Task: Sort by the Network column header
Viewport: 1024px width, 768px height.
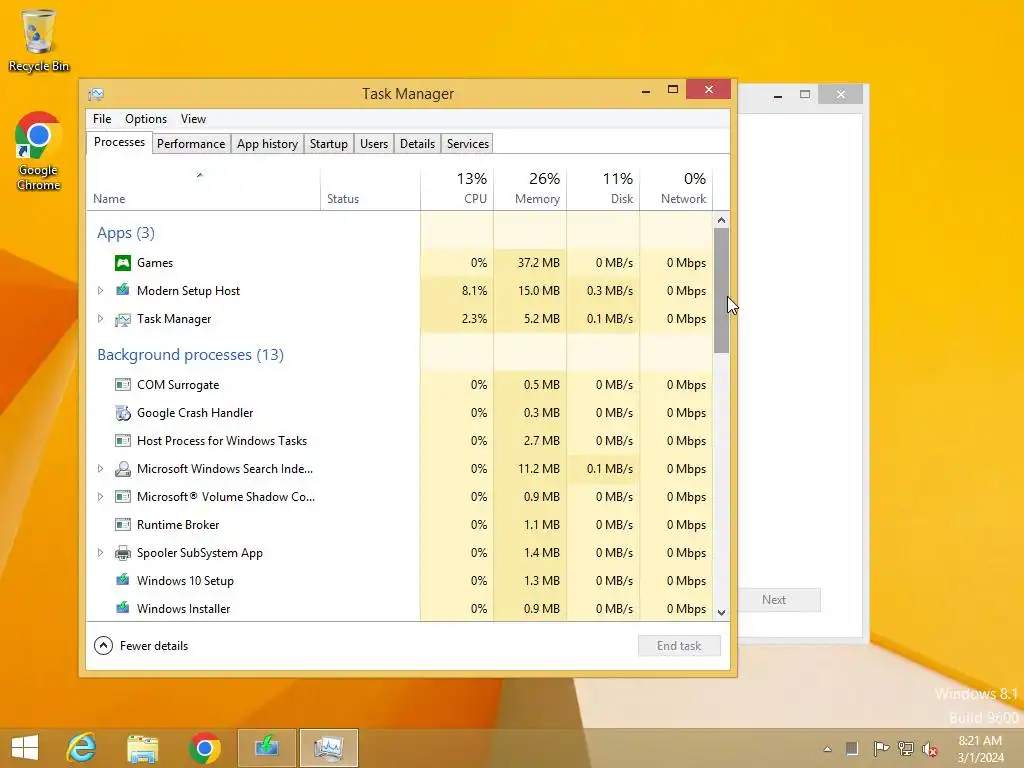Action: [x=676, y=187]
